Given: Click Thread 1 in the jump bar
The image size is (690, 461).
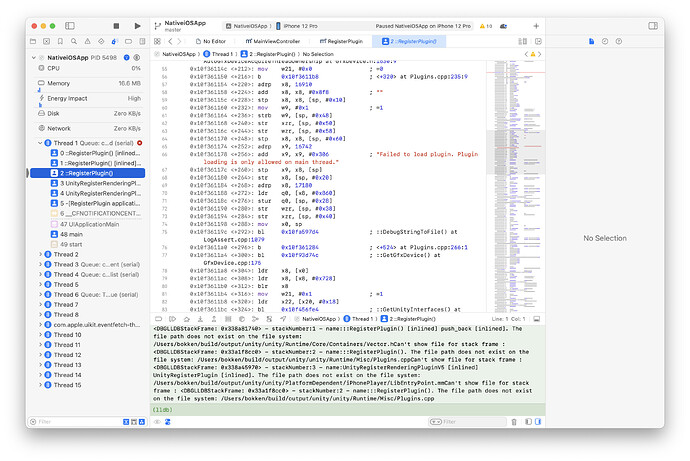Looking at the screenshot, I should [218, 54].
